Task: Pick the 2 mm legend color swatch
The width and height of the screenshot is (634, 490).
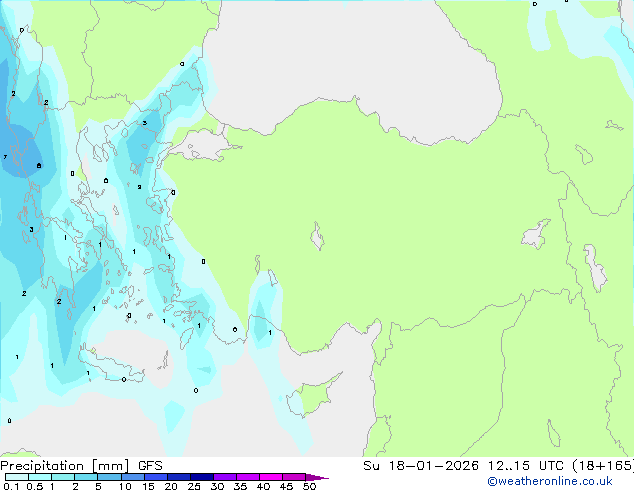Action: (86, 477)
